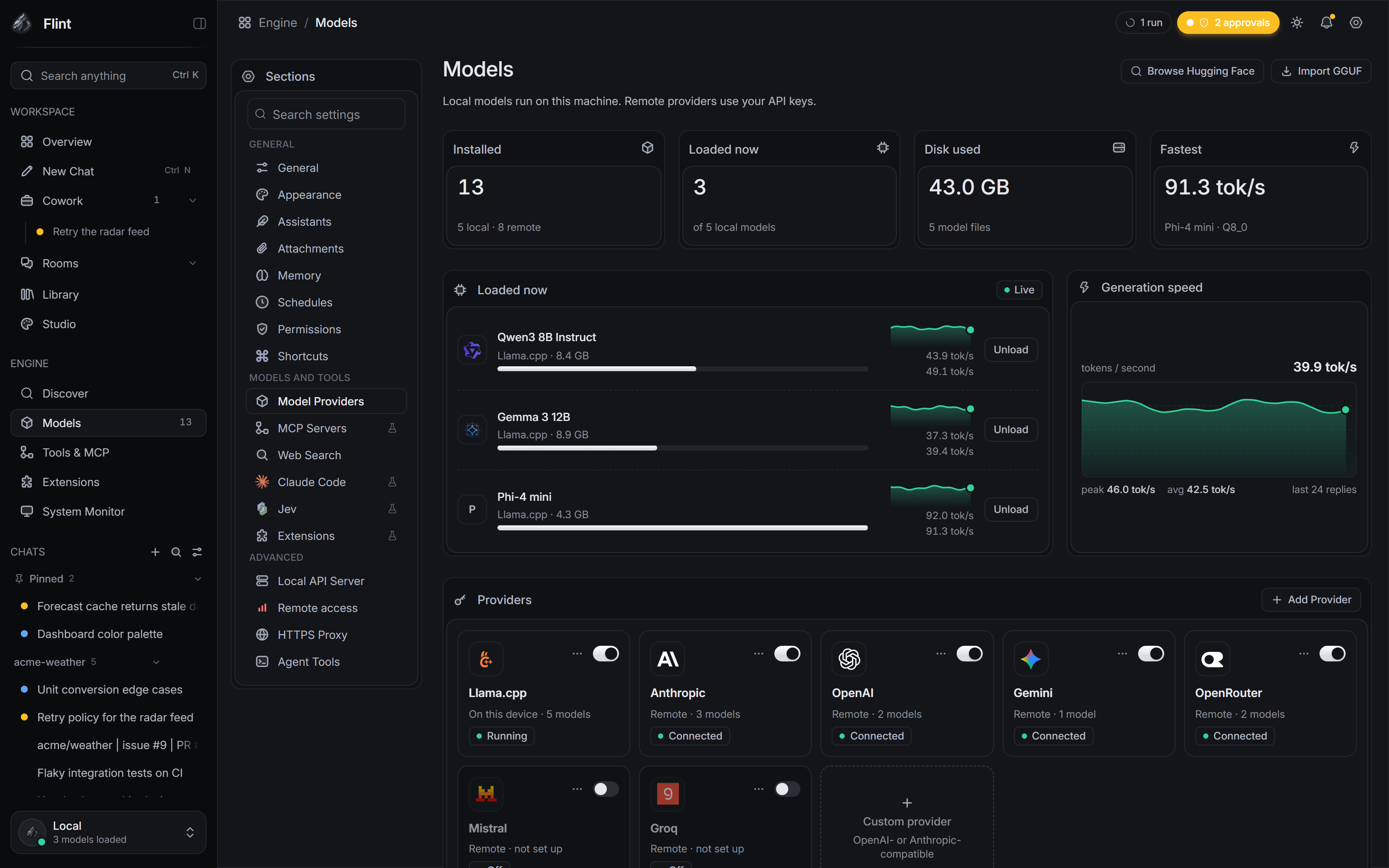Viewport: 1389px width, 868px height.
Task: Focus the Search settings field
Action: [x=326, y=114]
